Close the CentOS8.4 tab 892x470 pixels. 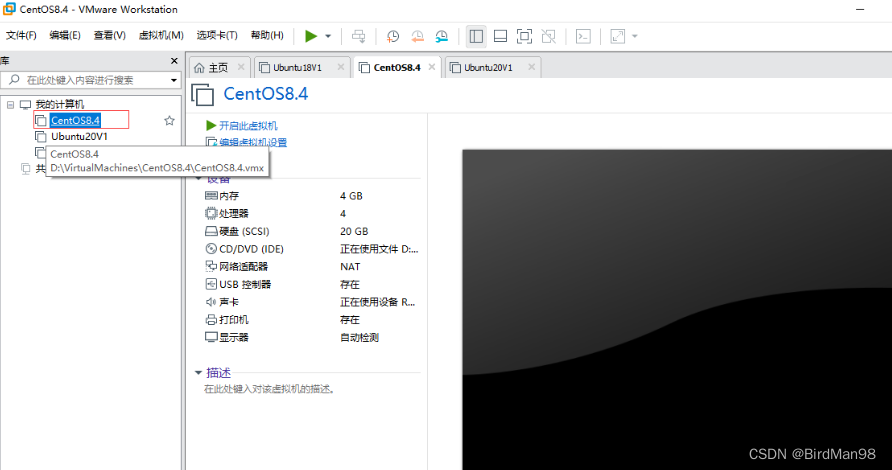coord(432,67)
